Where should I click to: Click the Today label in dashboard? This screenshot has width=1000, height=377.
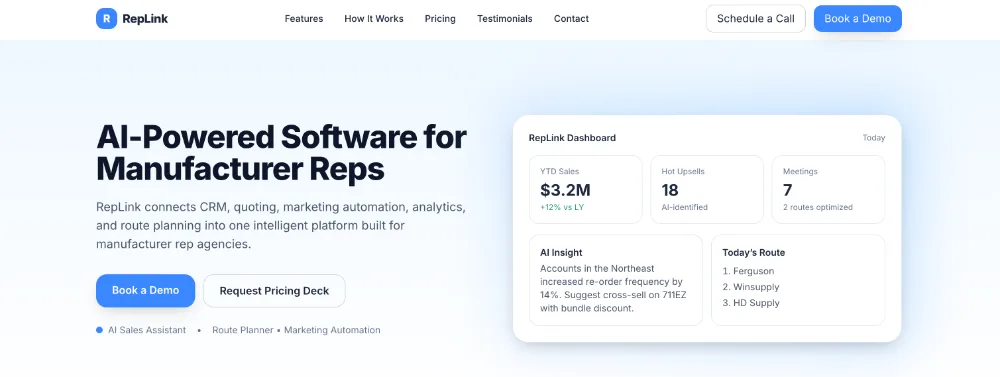(x=874, y=138)
